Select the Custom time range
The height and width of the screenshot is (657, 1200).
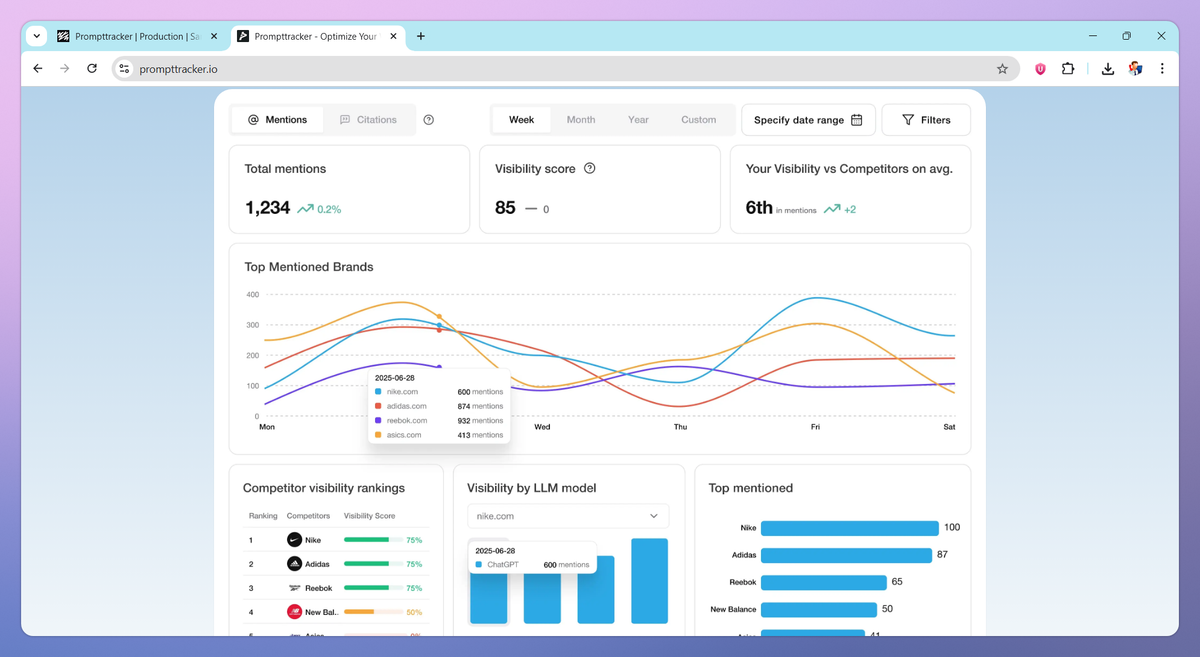[699, 120]
